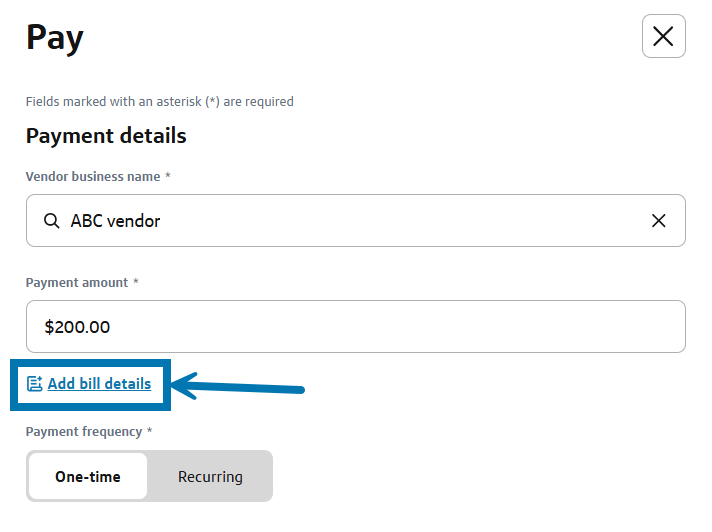712x532 pixels.
Task: Click the Payment details heading
Action: coord(106,135)
